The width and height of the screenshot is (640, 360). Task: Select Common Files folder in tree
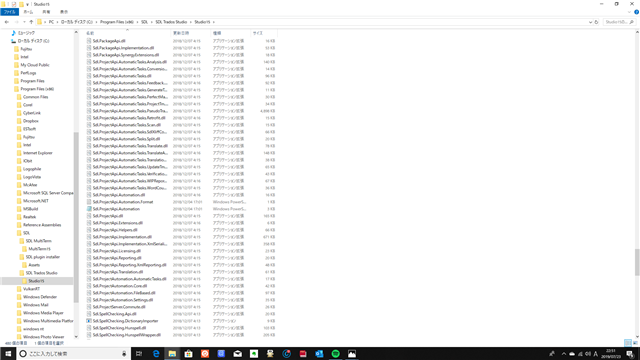[x=35, y=97]
